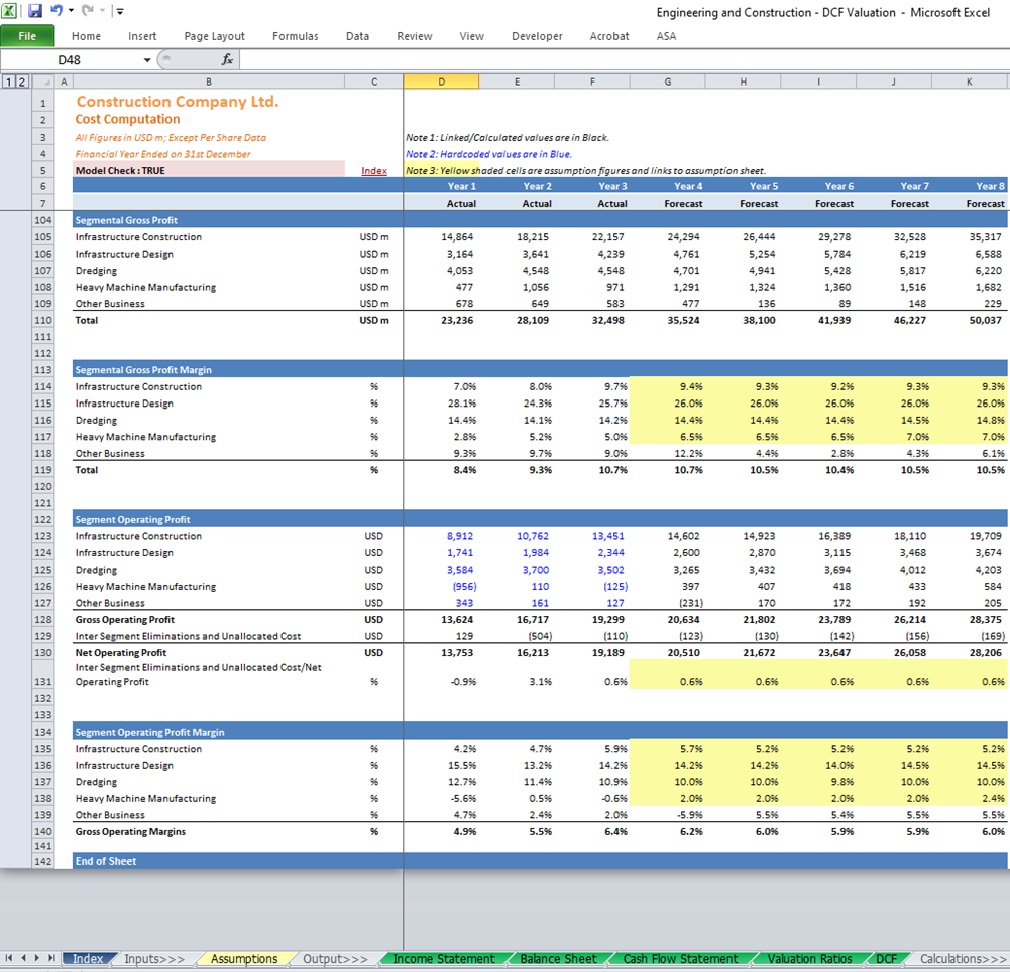Select yellow cell 9.4% Infrastructure Construction margin
Viewport: 1010px width, 972px height.
(x=668, y=386)
